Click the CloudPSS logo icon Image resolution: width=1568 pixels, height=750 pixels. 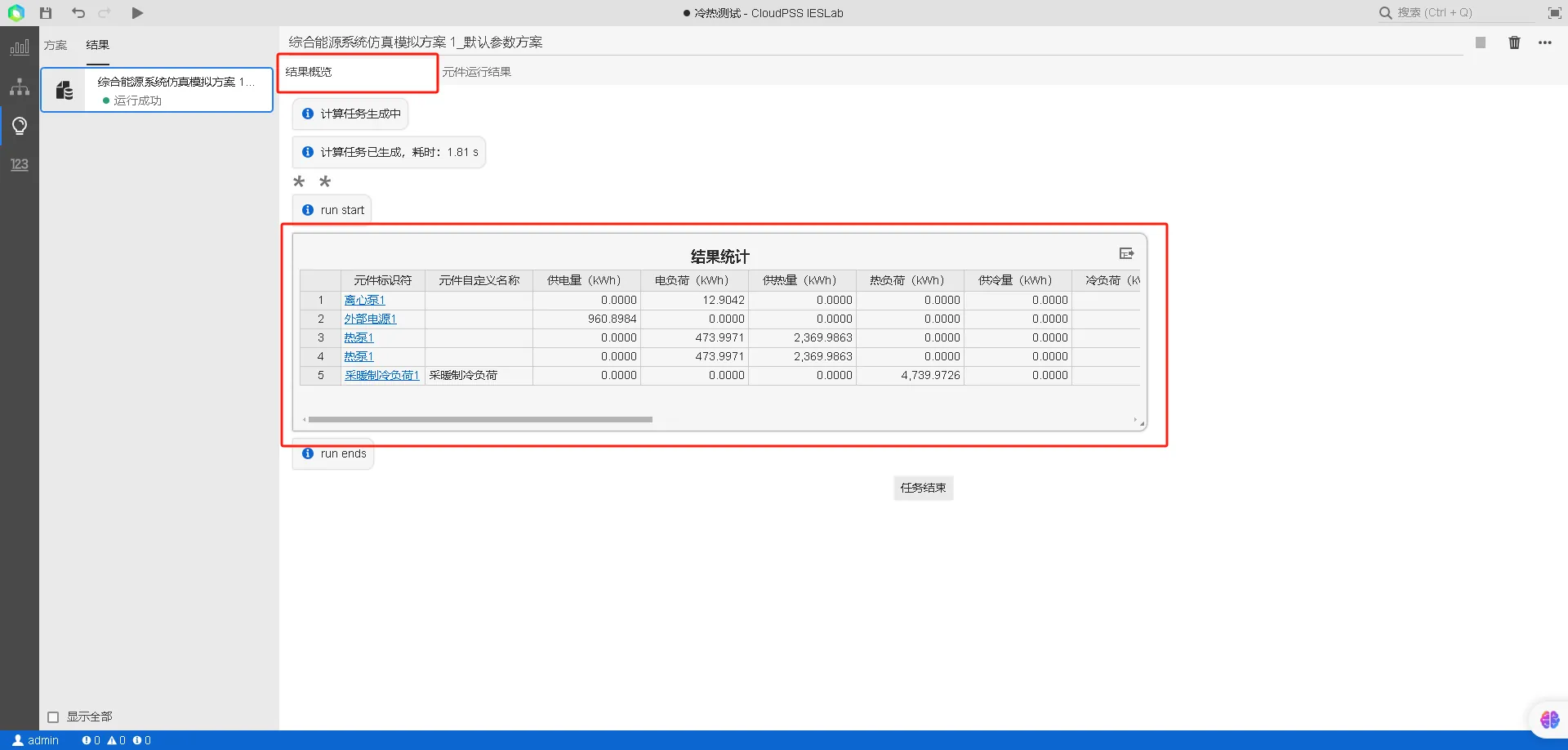coord(16,13)
